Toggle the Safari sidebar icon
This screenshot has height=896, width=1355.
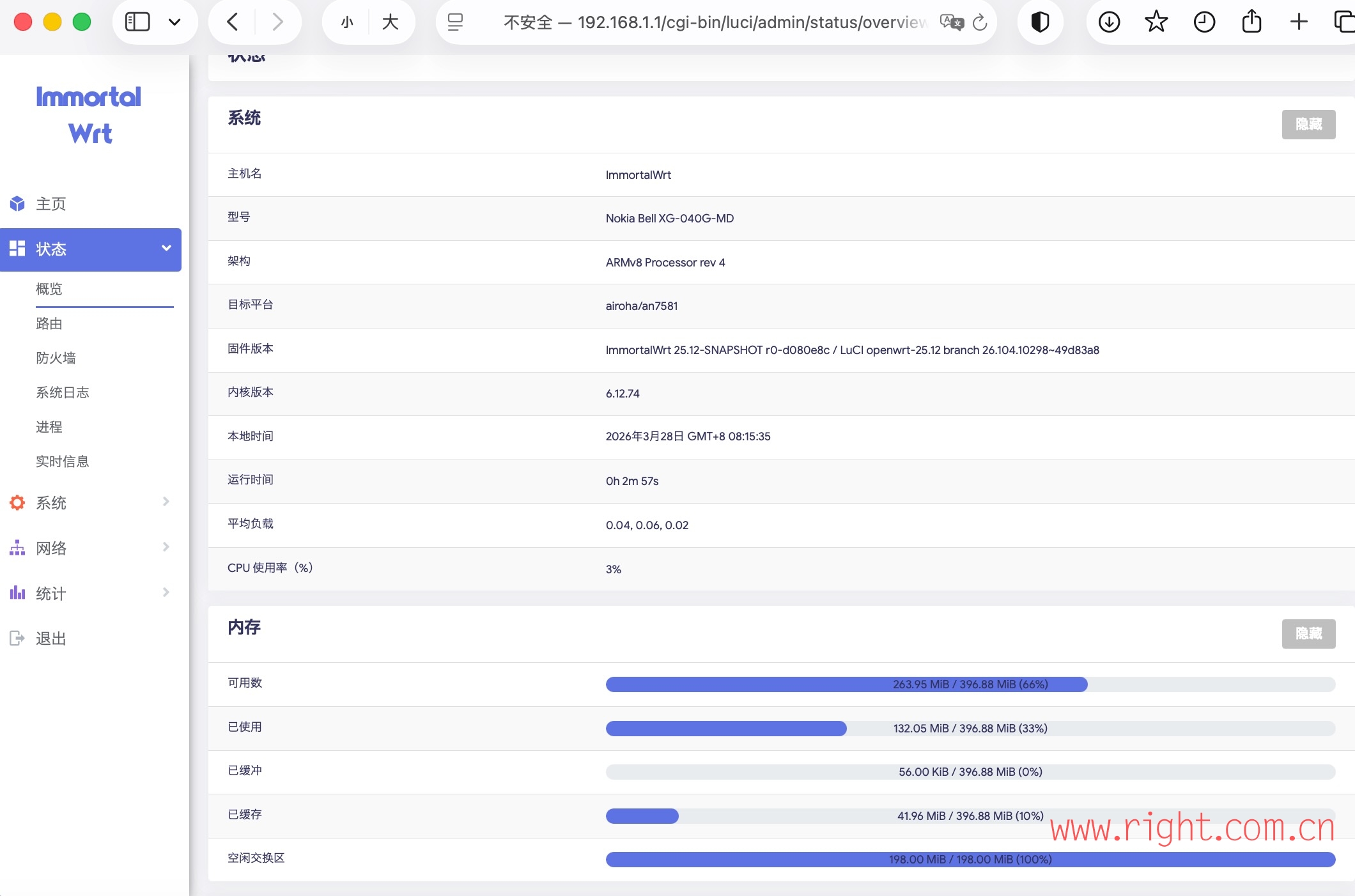137,22
